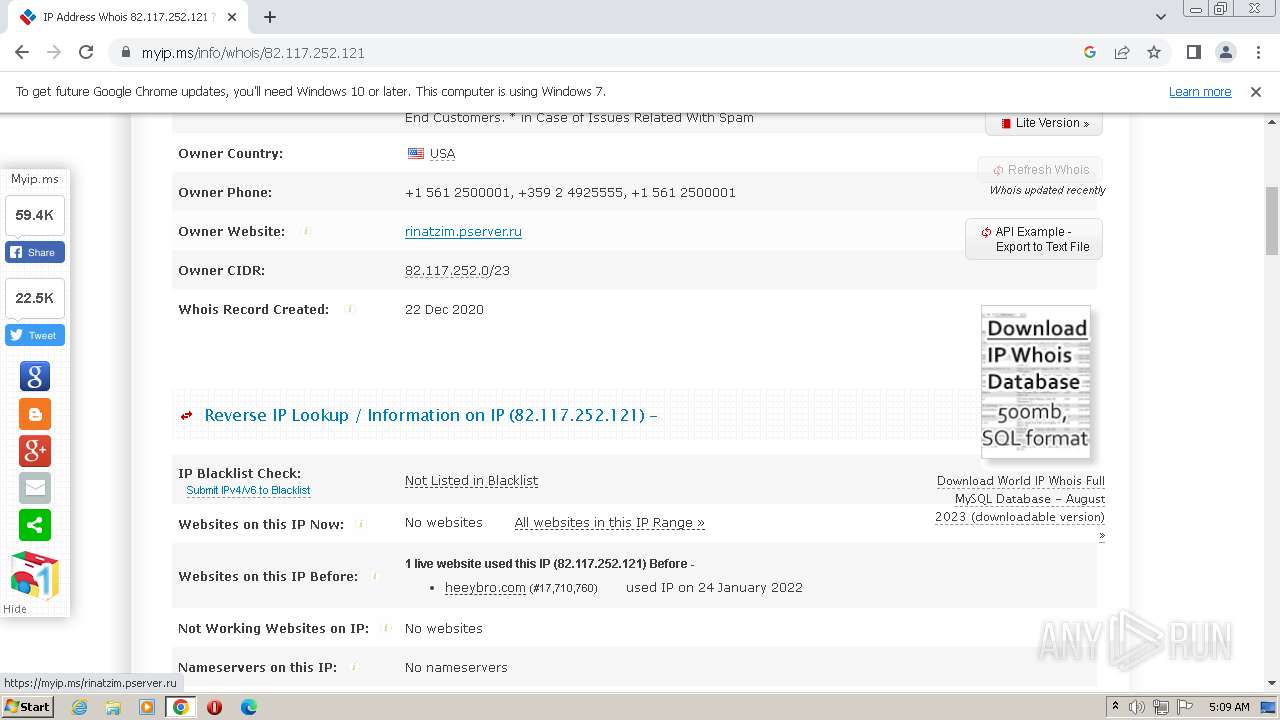Viewport: 1280px width, 720px height.
Task: Open Submit IPv4/v6 to Blacklist link
Action: [248, 490]
